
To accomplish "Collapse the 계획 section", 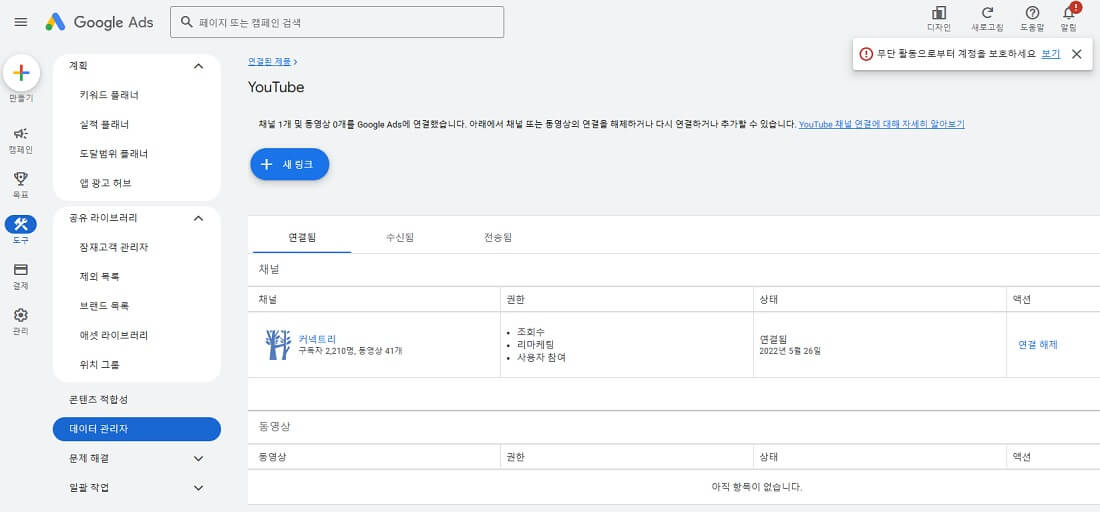I will pos(199,66).
